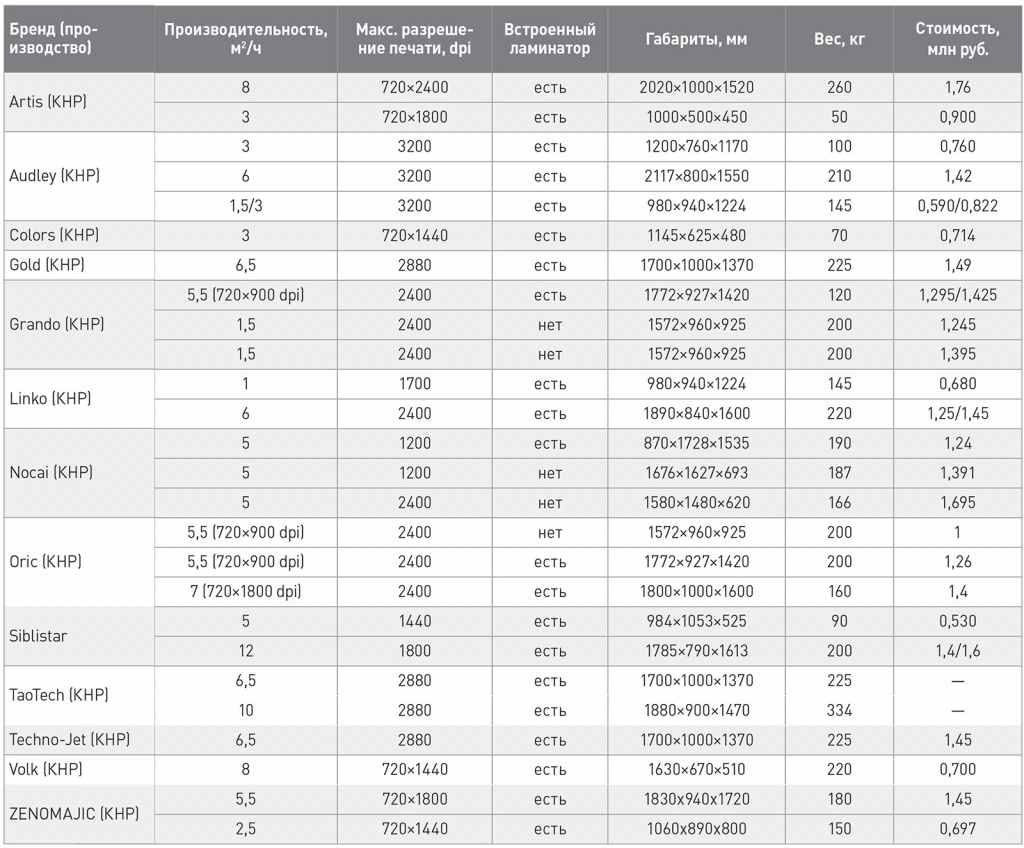Click the '2020×1000×1520' dimensions cell

tap(696, 88)
